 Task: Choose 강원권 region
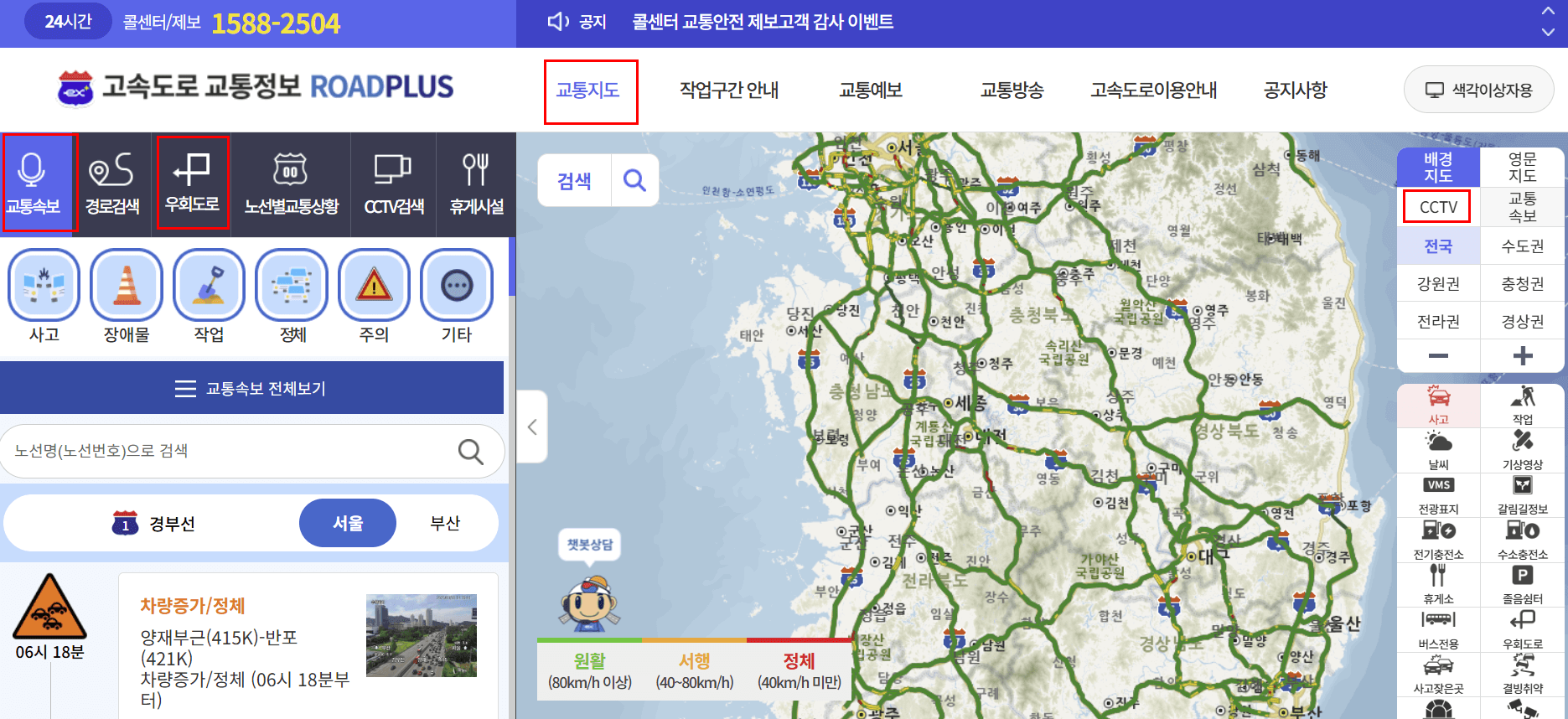click(x=1438, y=284)
